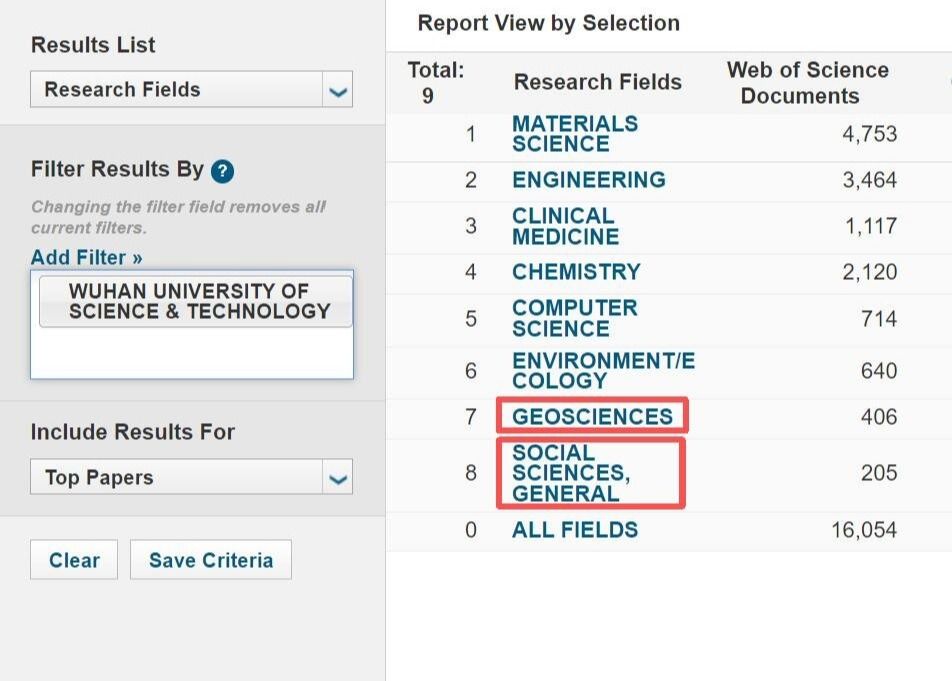Viewport: 952px width, 681px height.
Task: Select the Wuhan University filter tag
Action: click(x=196, y=301)
